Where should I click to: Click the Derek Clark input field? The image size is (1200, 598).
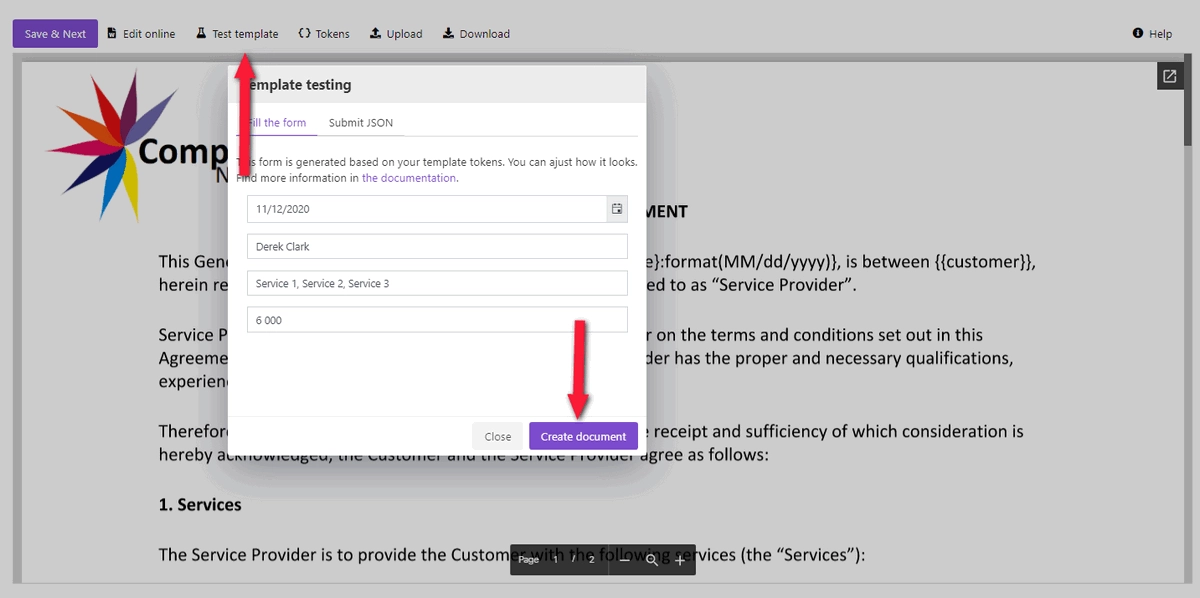(x=437, y=247)
